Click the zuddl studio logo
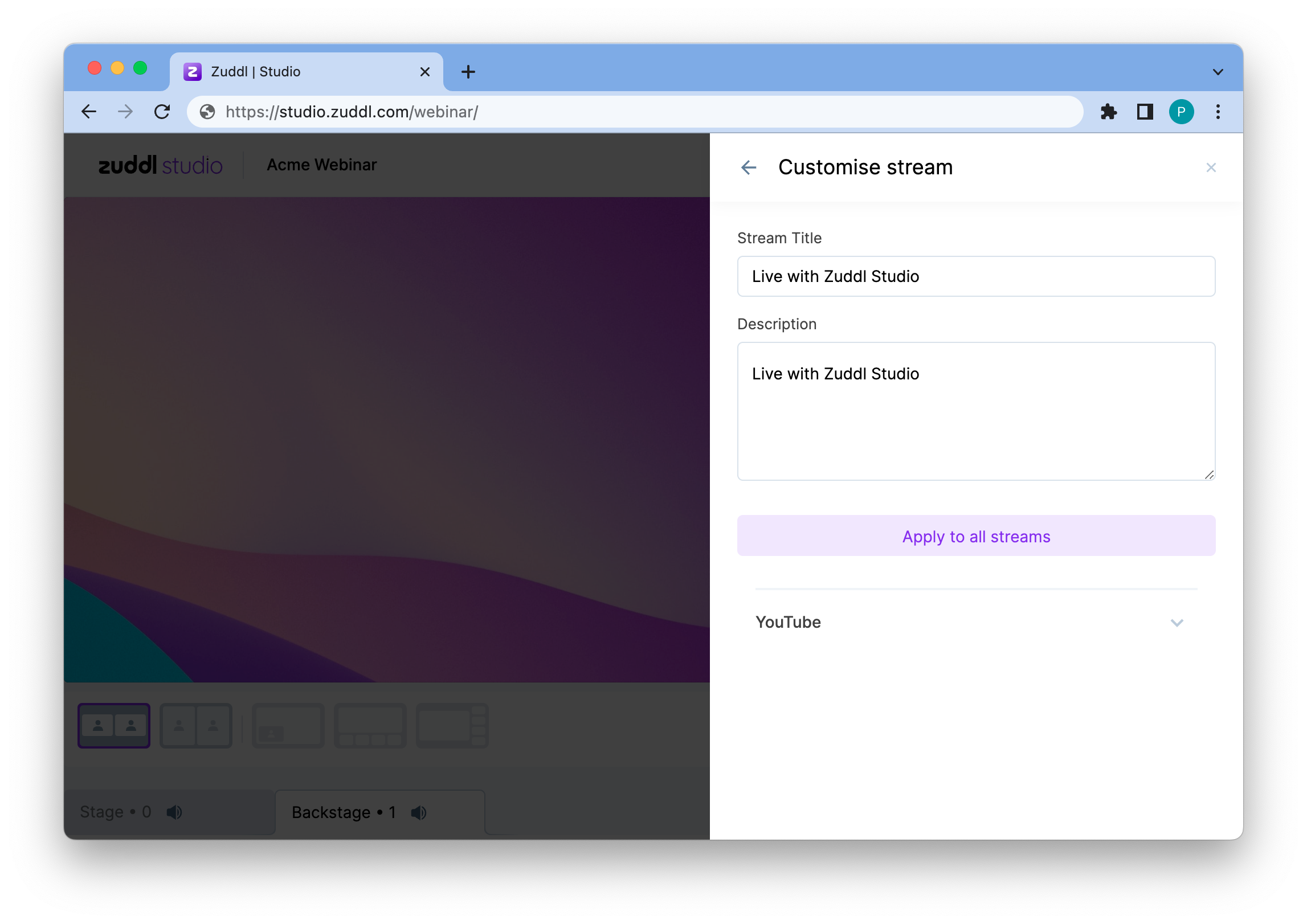 tap(160, 165)
